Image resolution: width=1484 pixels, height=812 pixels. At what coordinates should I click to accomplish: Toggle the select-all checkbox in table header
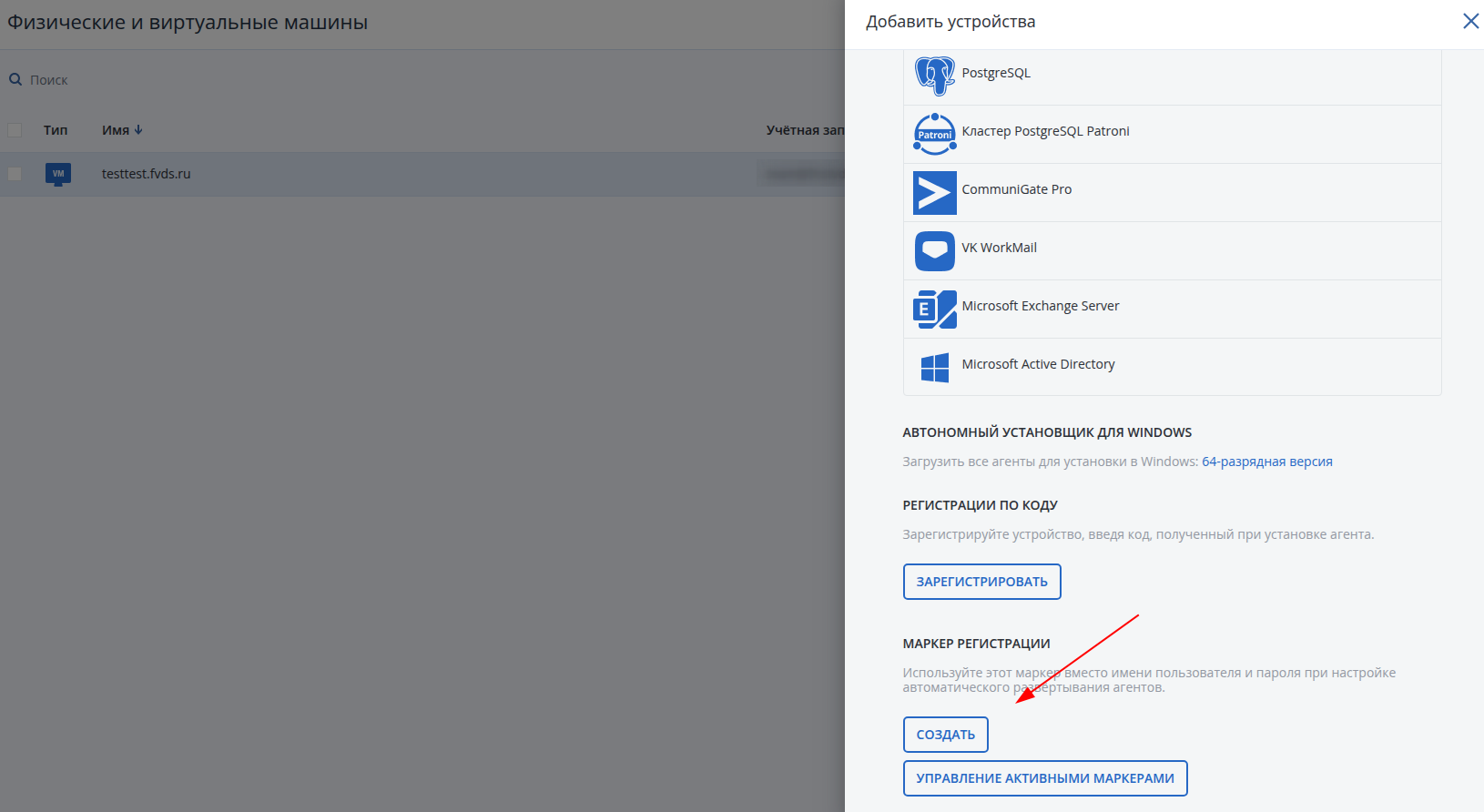pyautogui.click(x=15, y=130)
